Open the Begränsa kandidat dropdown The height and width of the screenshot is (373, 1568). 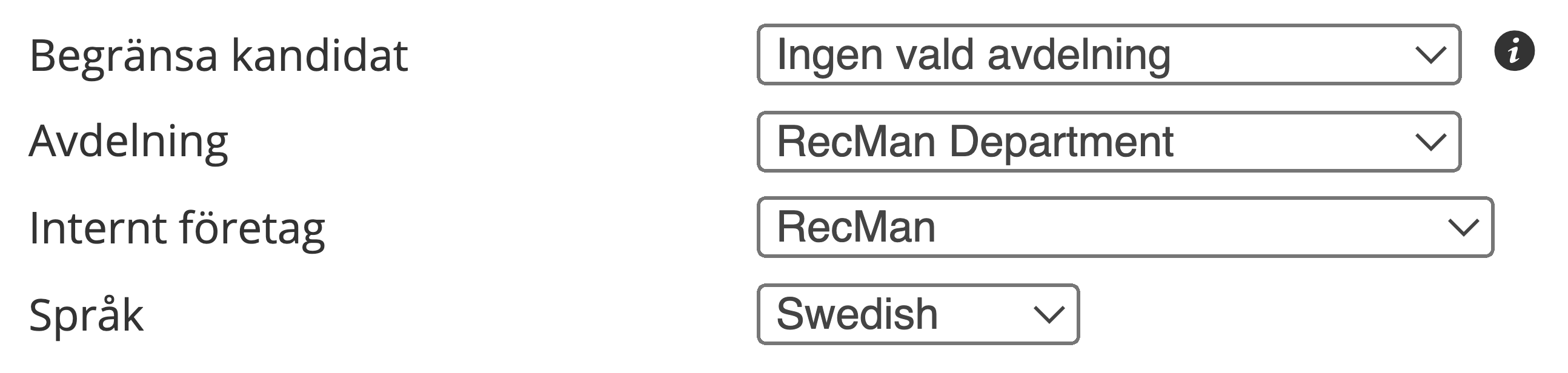pyautogui.click(x=1108, y=54)
